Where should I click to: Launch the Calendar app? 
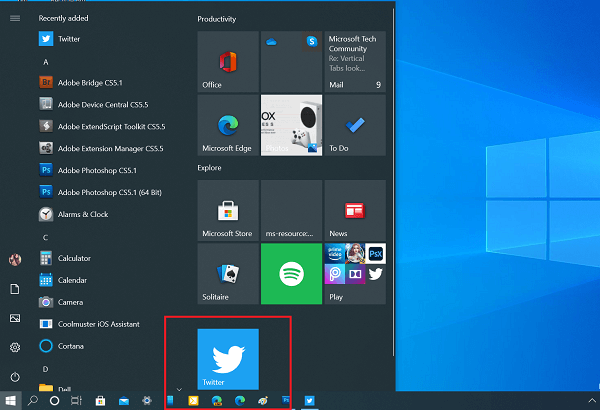63,280
